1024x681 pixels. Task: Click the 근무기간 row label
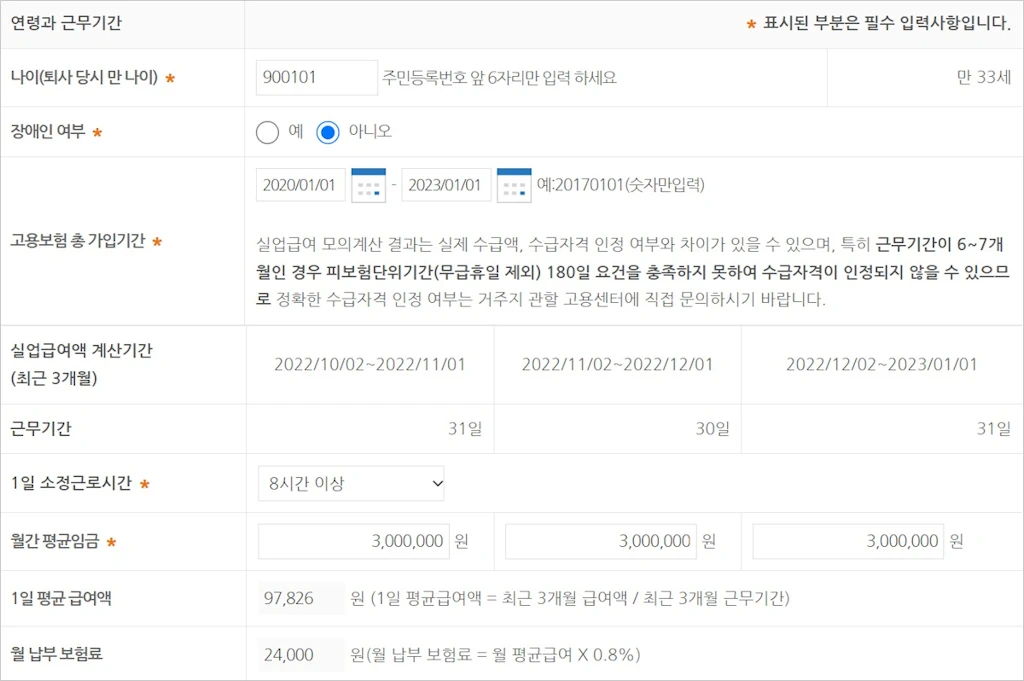point(40,429)
